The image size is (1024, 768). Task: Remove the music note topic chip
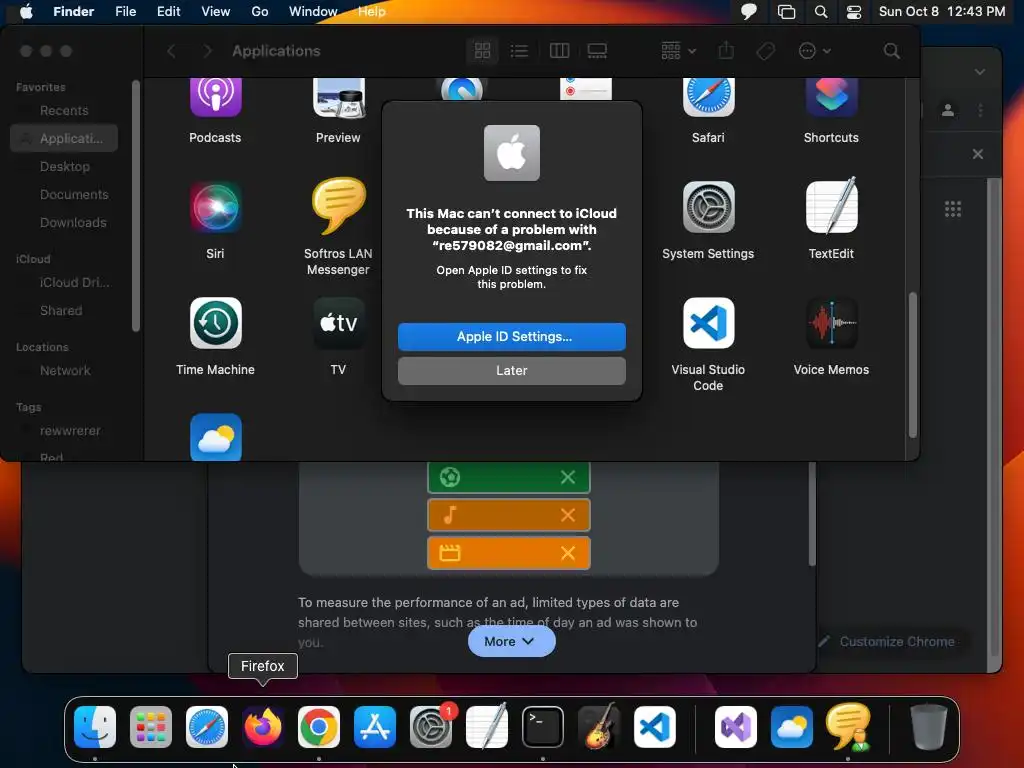pyautogui.click(x=568, y=515)
